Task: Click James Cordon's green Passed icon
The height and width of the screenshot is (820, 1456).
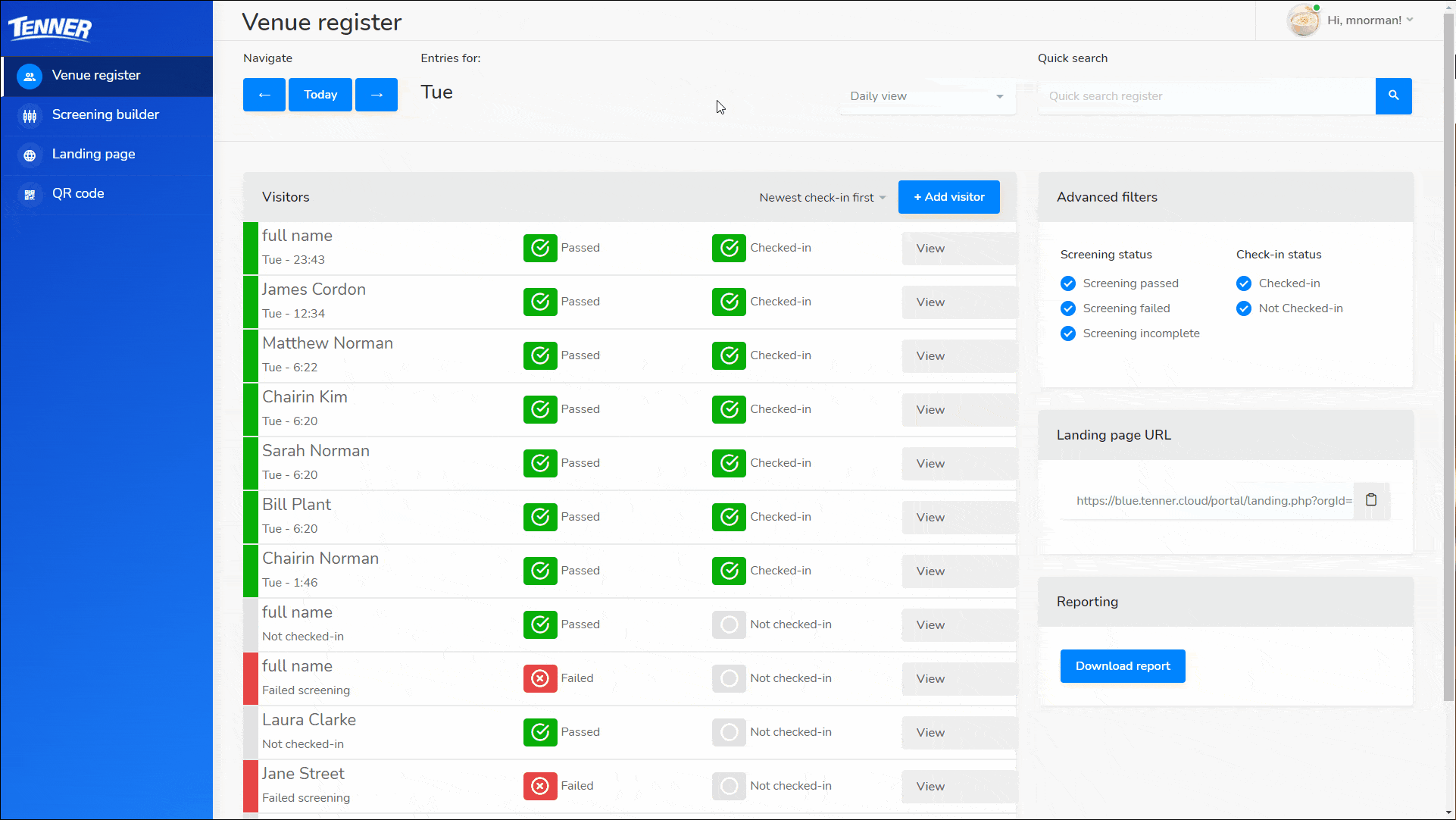Action: [540, 302]
